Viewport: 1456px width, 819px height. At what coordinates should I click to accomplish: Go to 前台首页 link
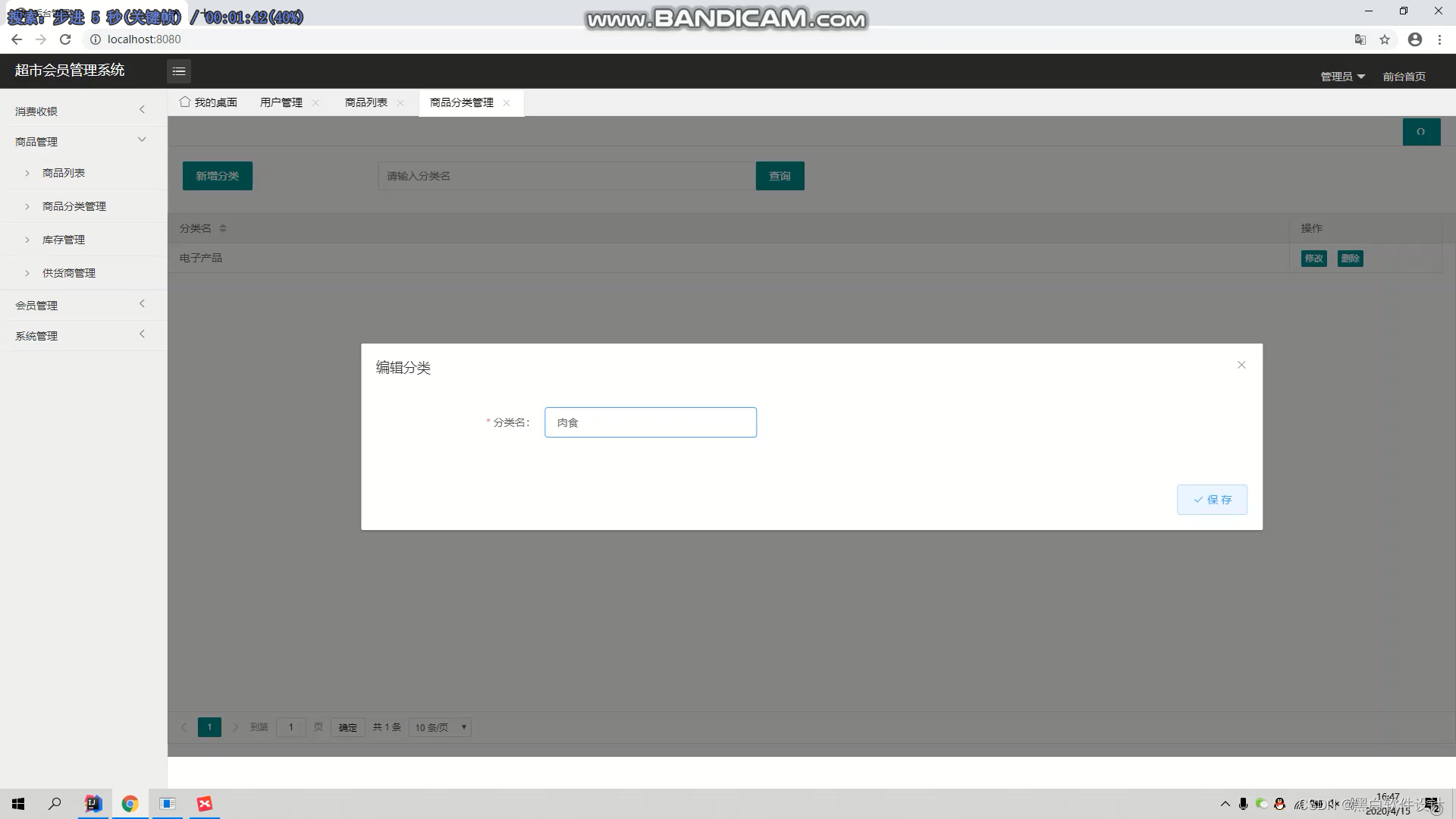point(1404,77)
